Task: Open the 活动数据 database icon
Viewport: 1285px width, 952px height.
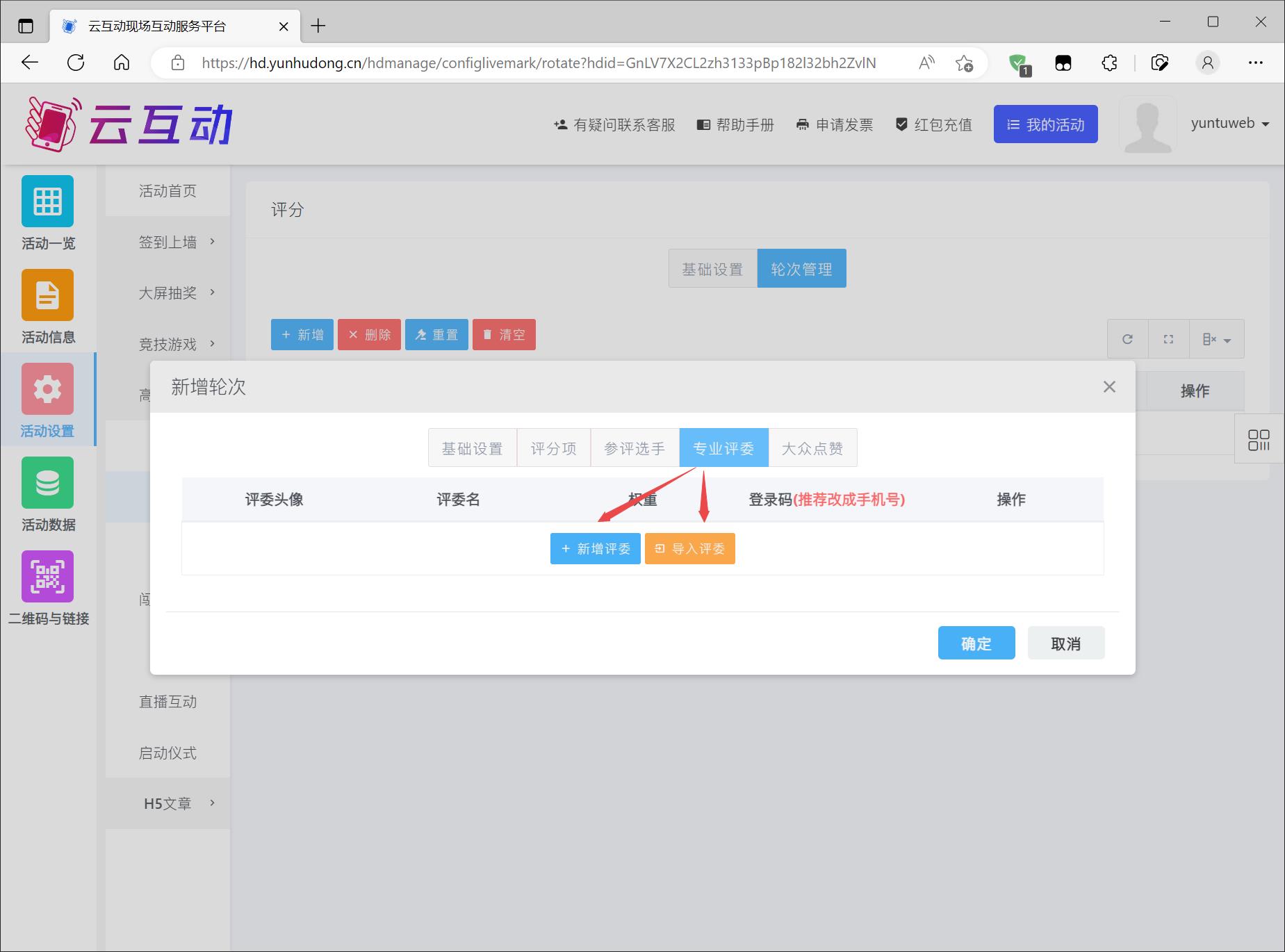Action: click(47, 483)
